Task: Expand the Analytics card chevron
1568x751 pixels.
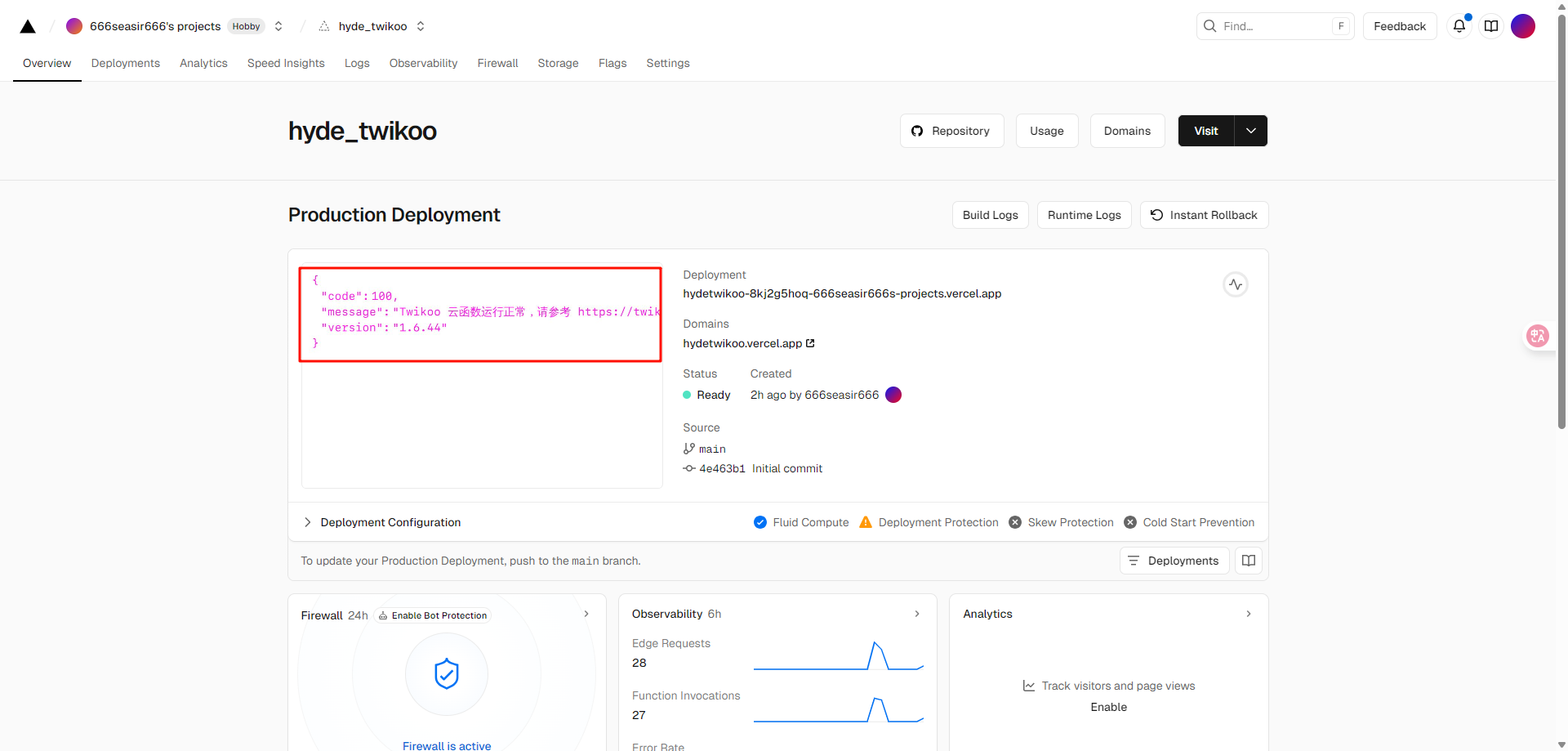Action: click(1249, 614)
